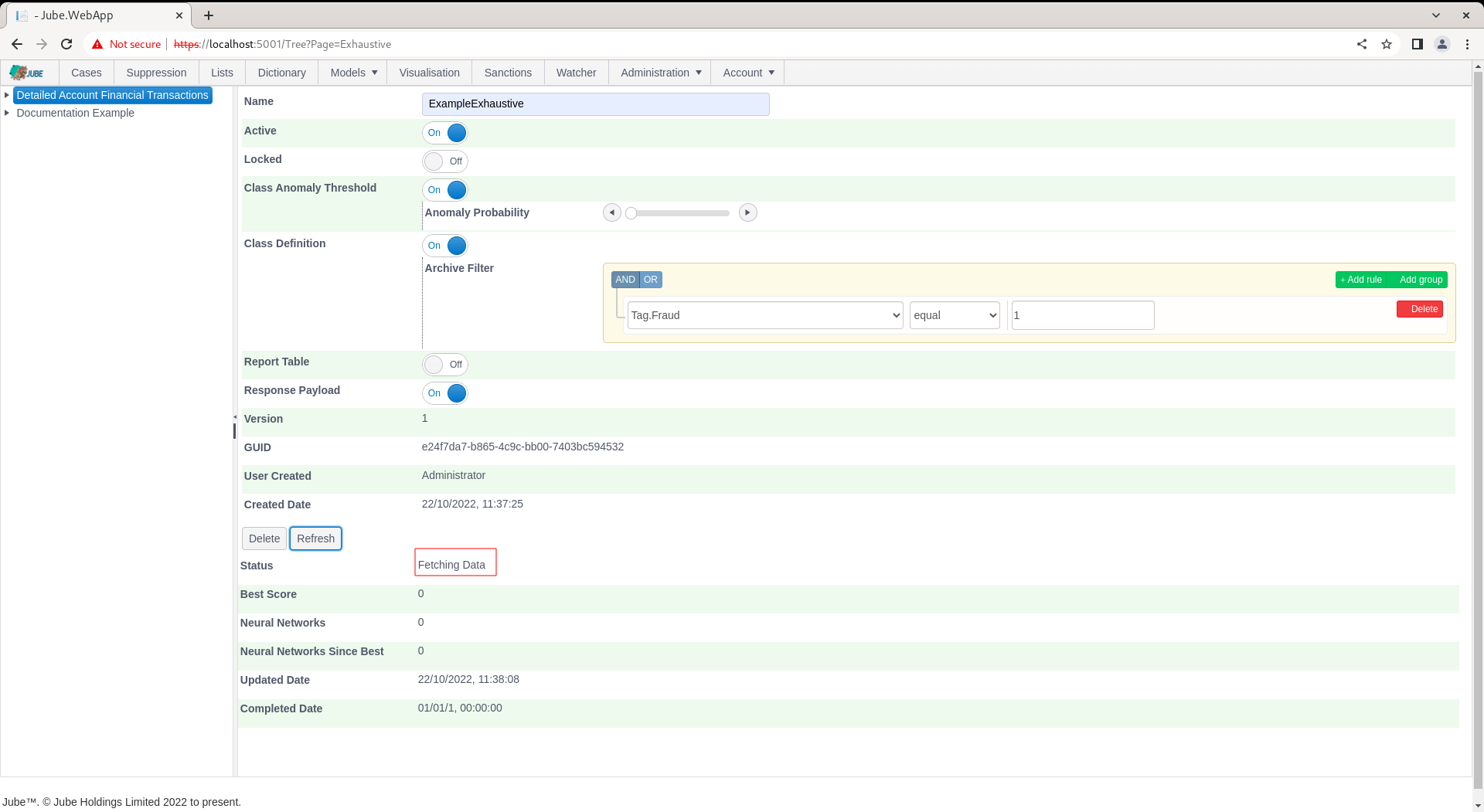Screen dimensions: 1484x812
Task: Toggle Class Anomaly Threshold switch
Action: tap(445, 190)
